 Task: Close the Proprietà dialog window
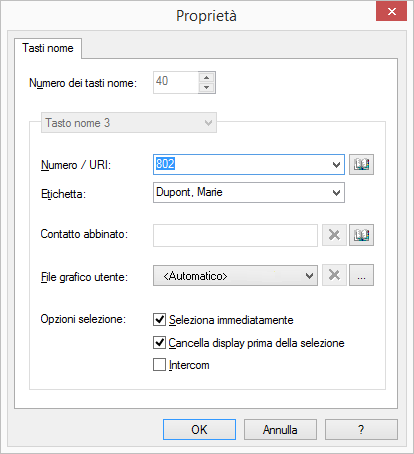point(392,12)
